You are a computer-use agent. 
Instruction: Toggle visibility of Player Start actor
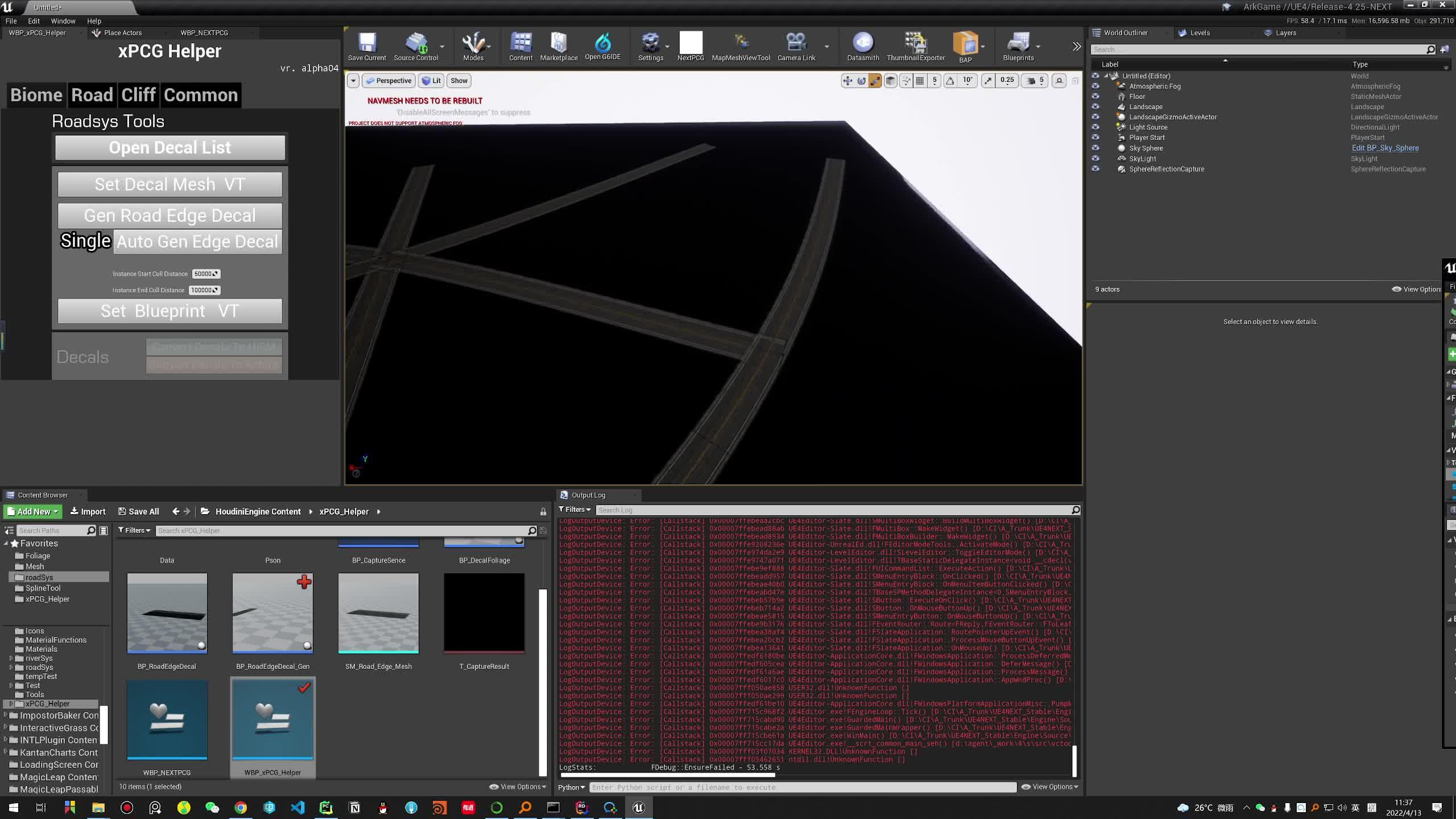(1095, 138)
